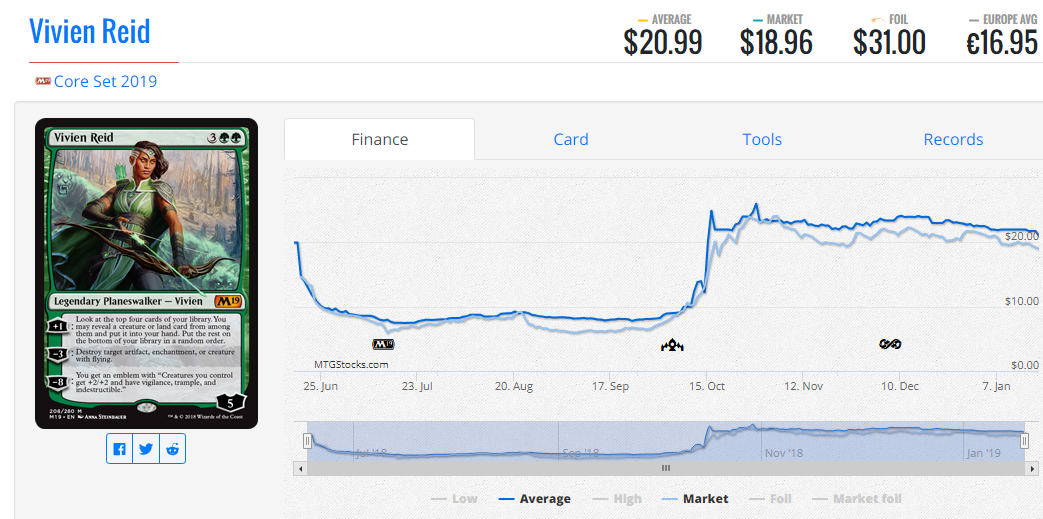1043x519 pixels.
Task: Open the Tools tab
Action: pos(762,139)
